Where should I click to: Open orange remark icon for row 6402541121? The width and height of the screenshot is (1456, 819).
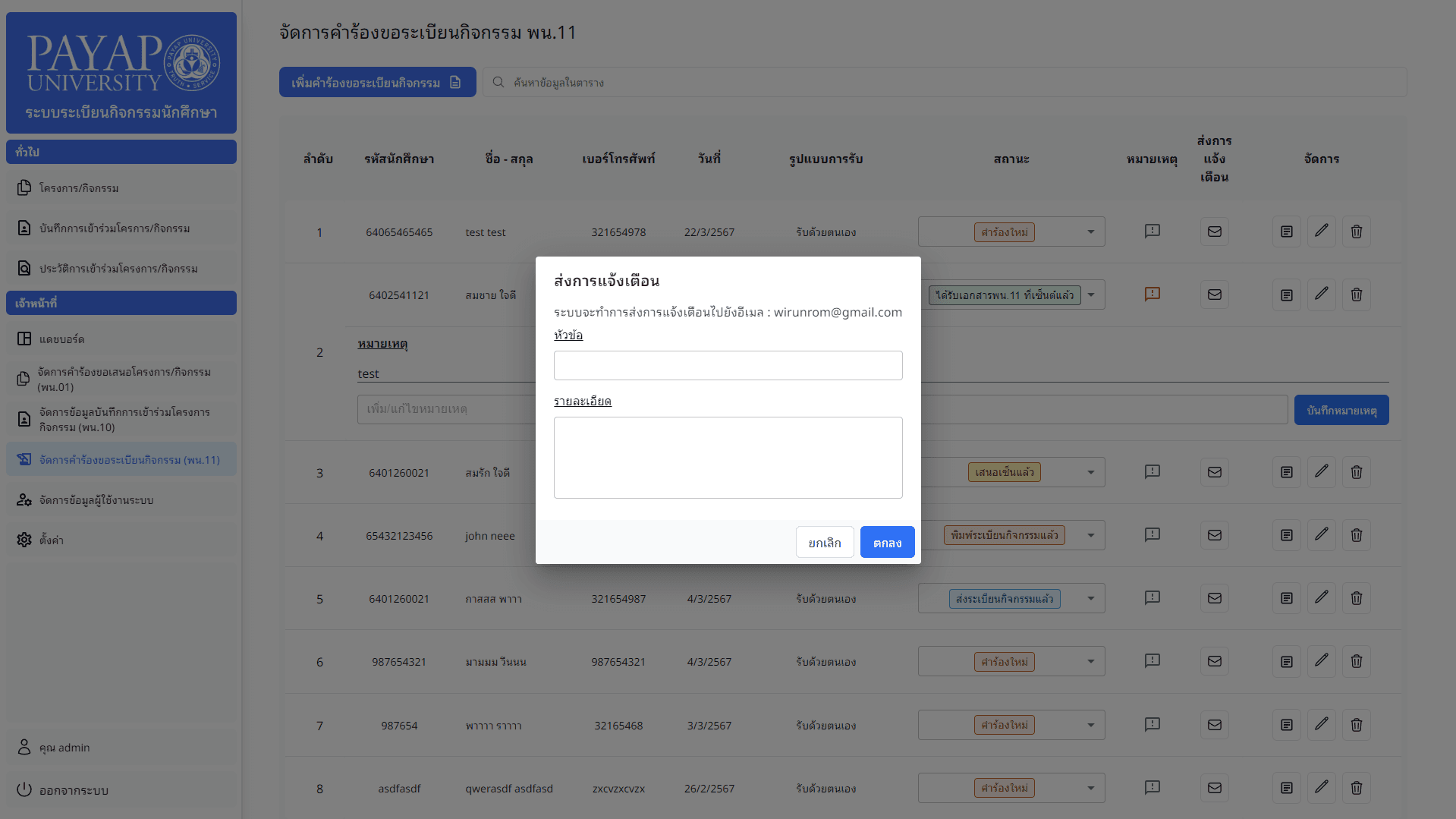point(1152,294)
